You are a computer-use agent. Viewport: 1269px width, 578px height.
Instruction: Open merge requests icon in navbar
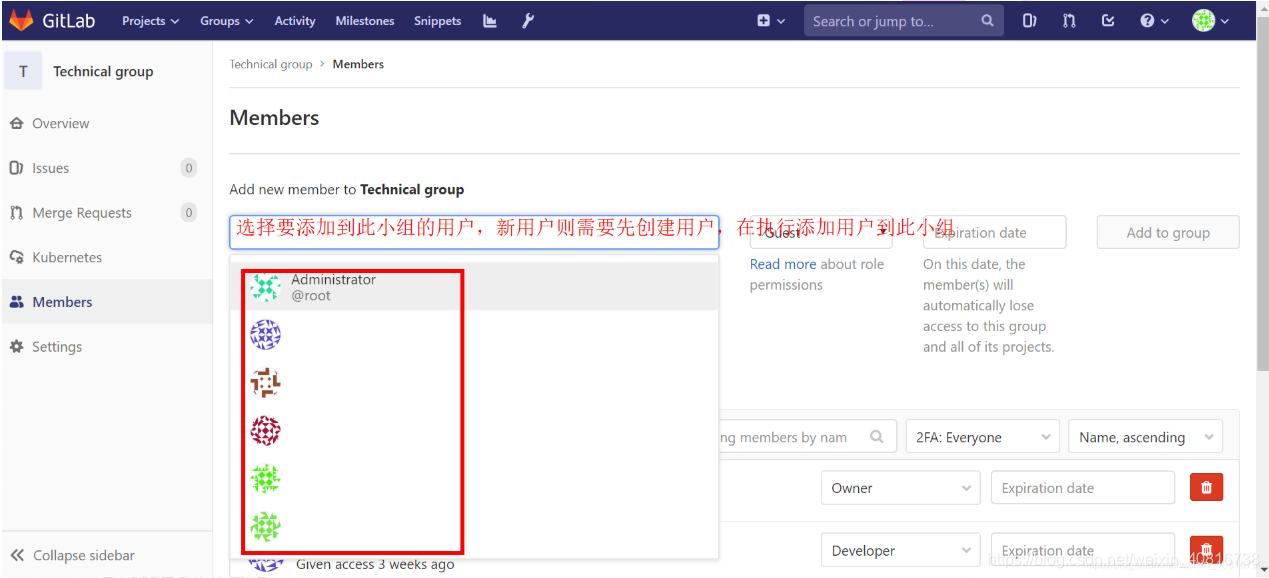point(1068,20)
